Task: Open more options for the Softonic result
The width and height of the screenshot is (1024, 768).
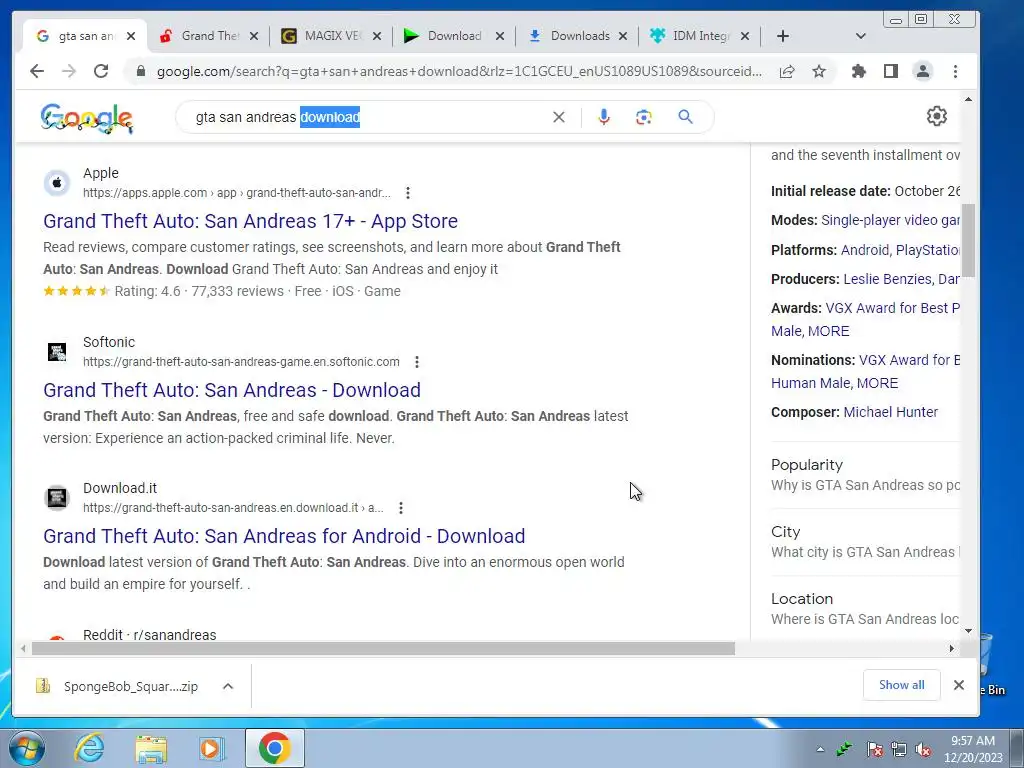Action: coord(417,362)
